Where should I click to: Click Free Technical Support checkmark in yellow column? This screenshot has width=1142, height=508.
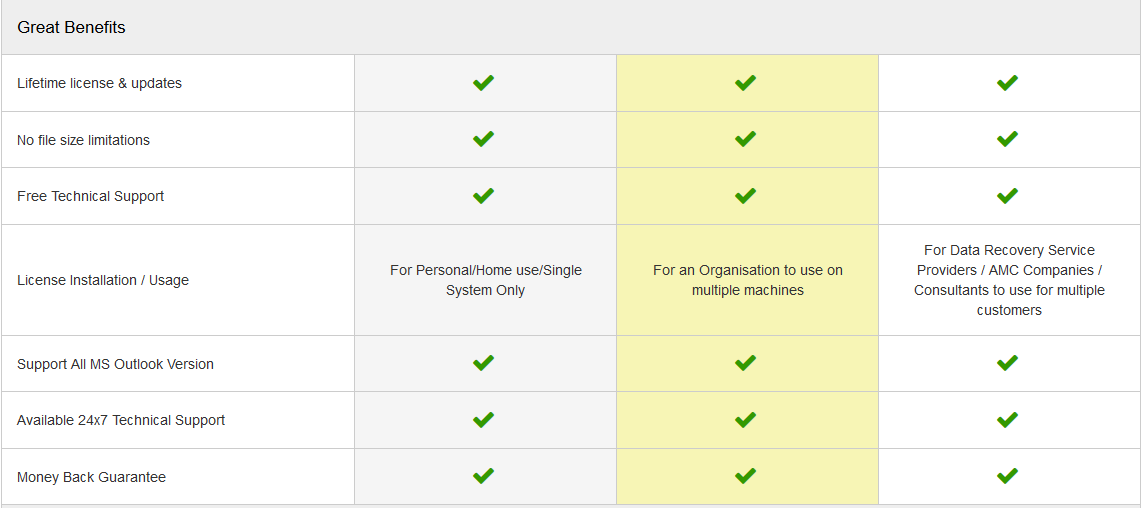[x=745, y=196]
